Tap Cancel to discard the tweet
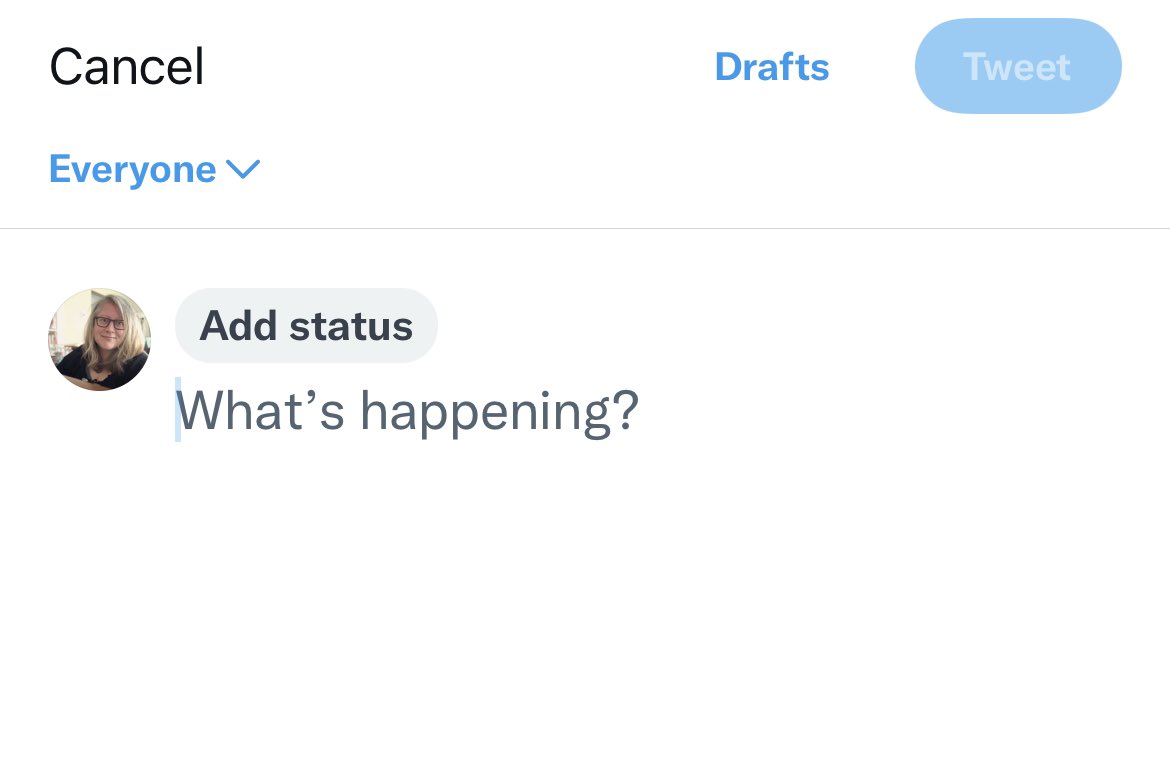Image resolution: width=1170 pixels, height=780 pixels. tap(127, 68)
